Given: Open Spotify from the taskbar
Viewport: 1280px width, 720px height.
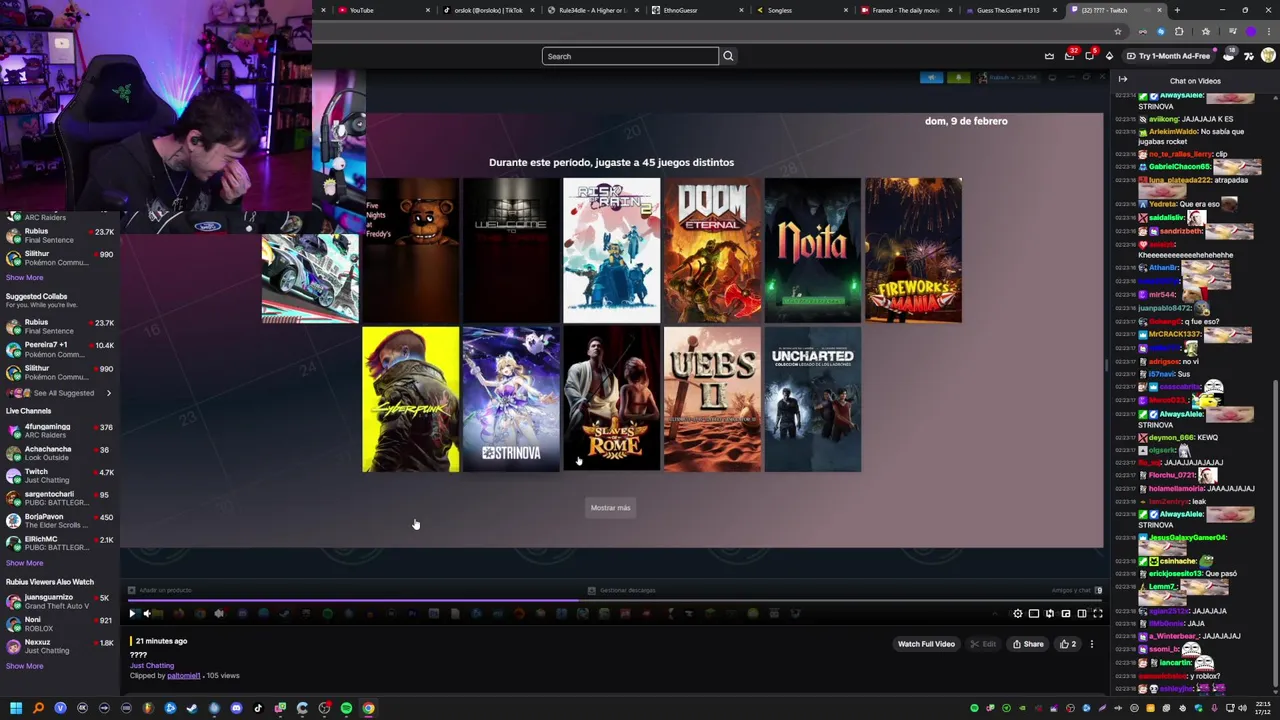Looking at the screenshot, I should coord(346,708).
